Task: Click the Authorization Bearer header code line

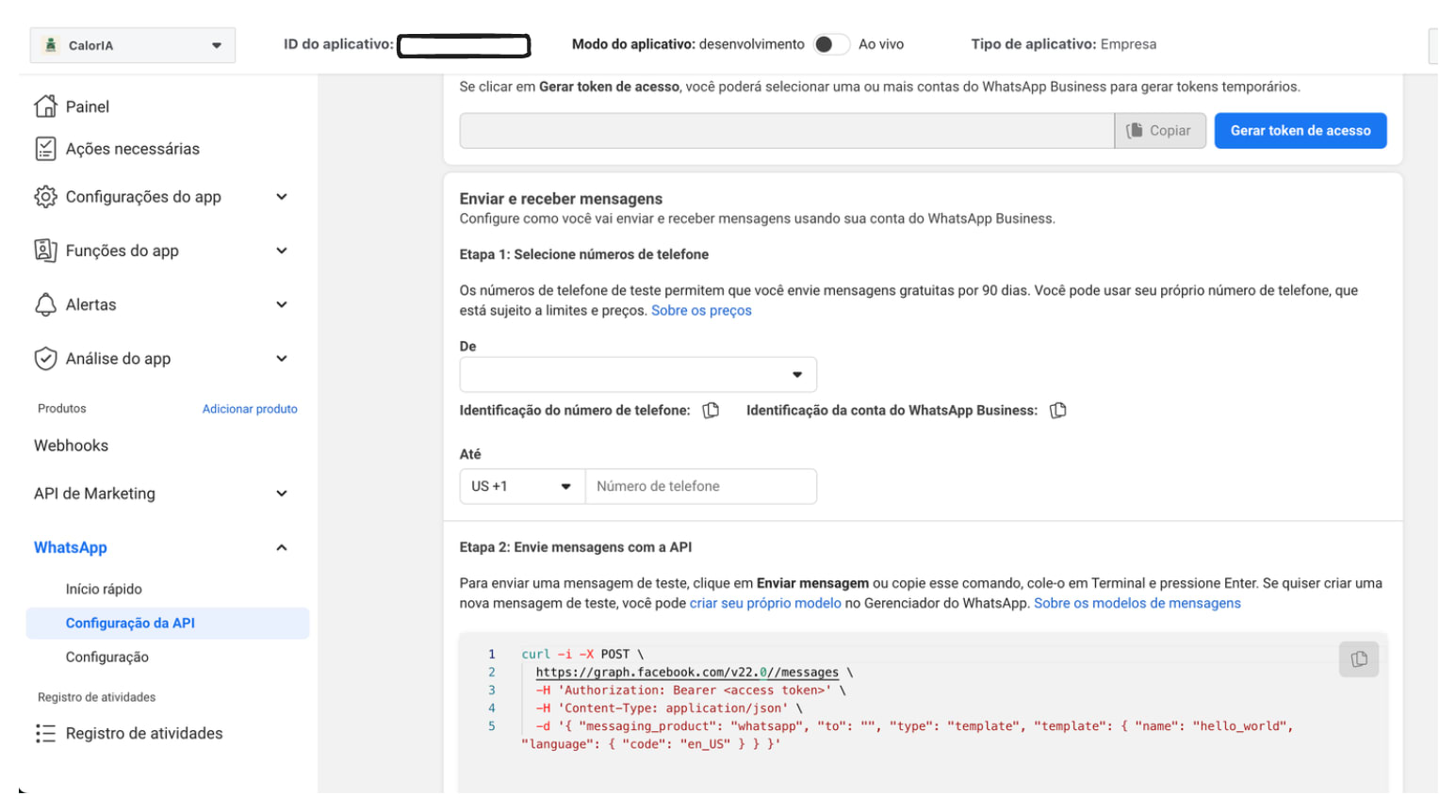Action: click(x=691, y=690)
